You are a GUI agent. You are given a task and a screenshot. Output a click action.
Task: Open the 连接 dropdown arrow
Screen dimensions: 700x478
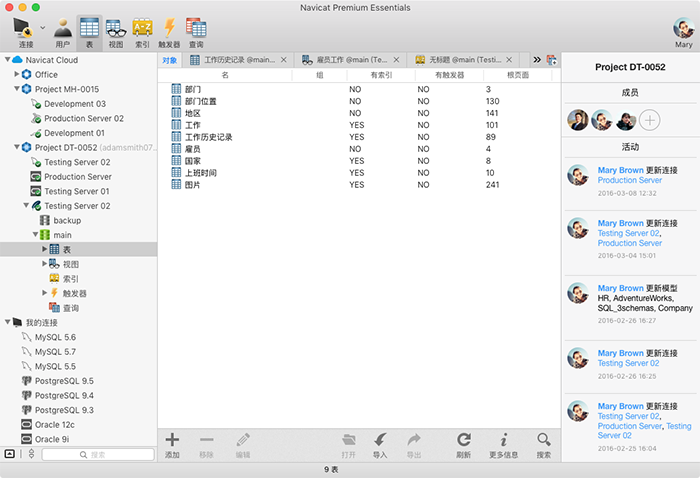pos(43,28)
